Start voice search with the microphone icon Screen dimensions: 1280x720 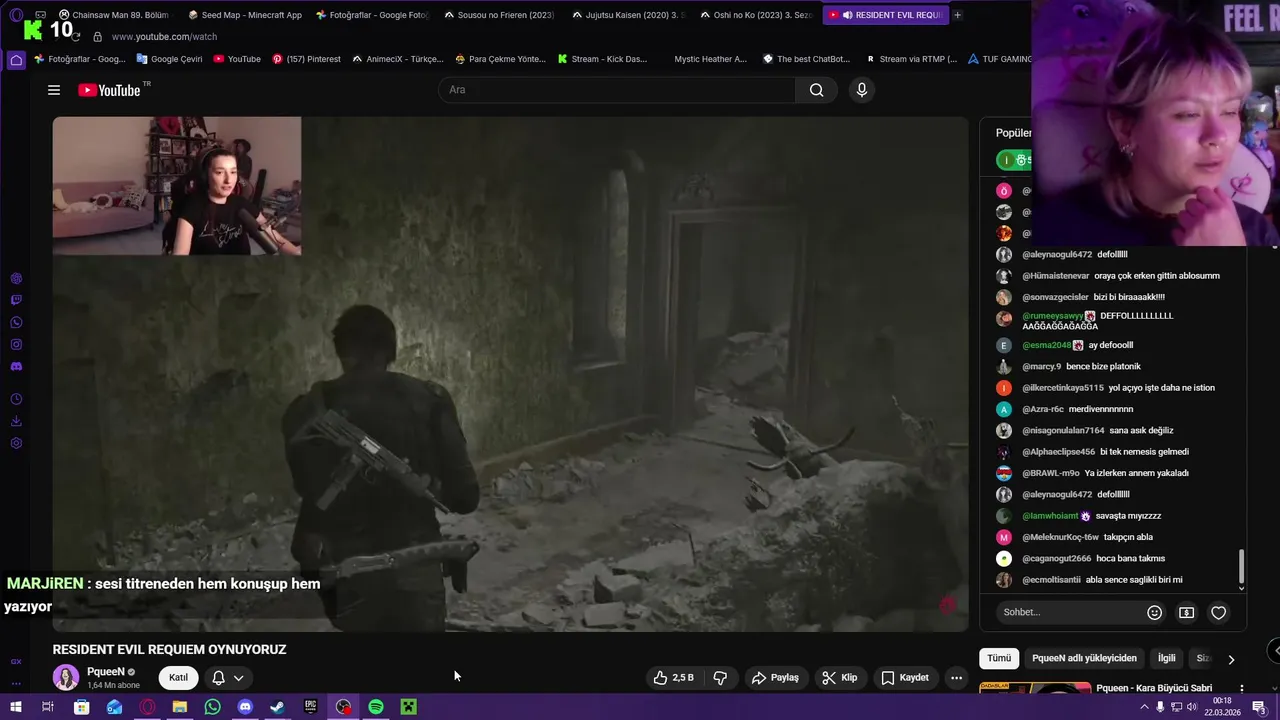pos(862,90)
